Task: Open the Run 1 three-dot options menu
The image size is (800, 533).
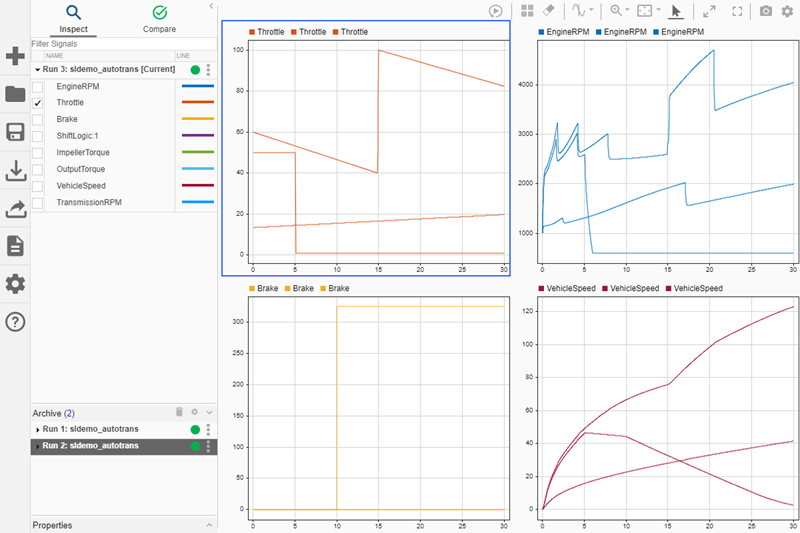Action: (208, 429)
